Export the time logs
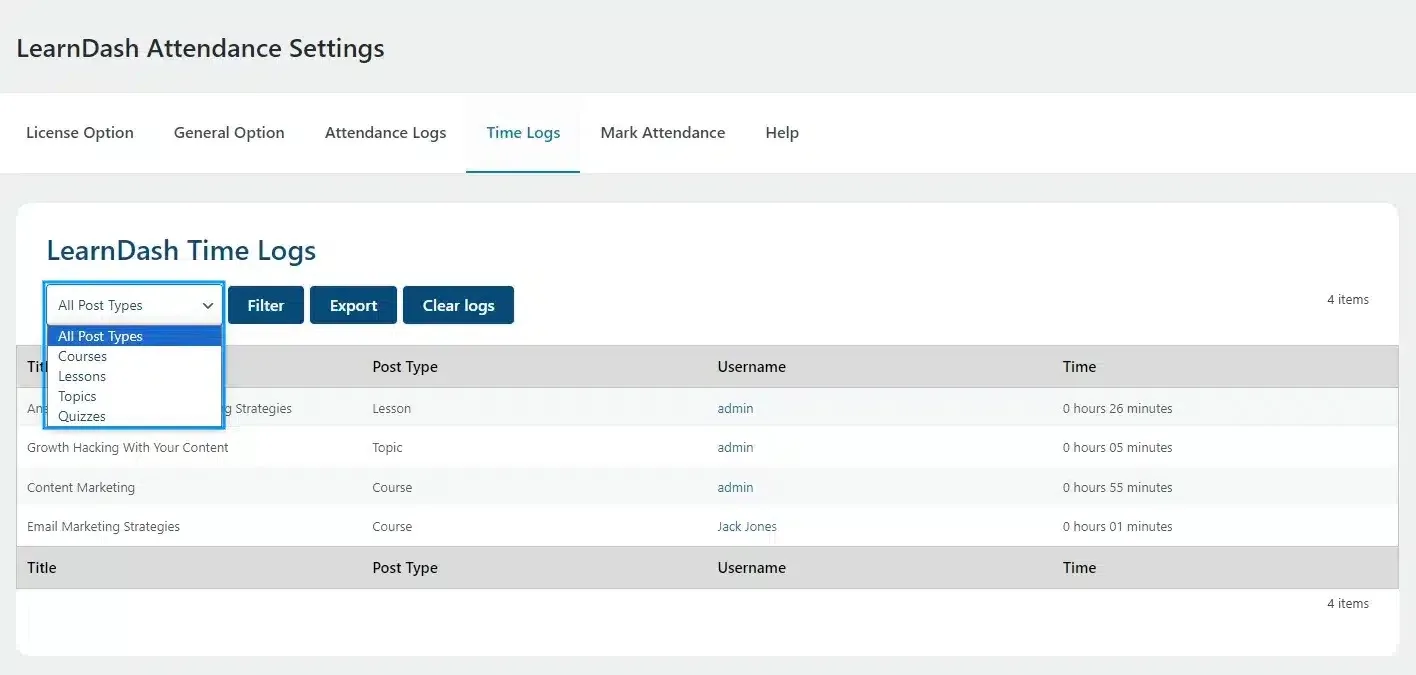The height and width of the screenshot is (675, 1416). click(353, 305)
